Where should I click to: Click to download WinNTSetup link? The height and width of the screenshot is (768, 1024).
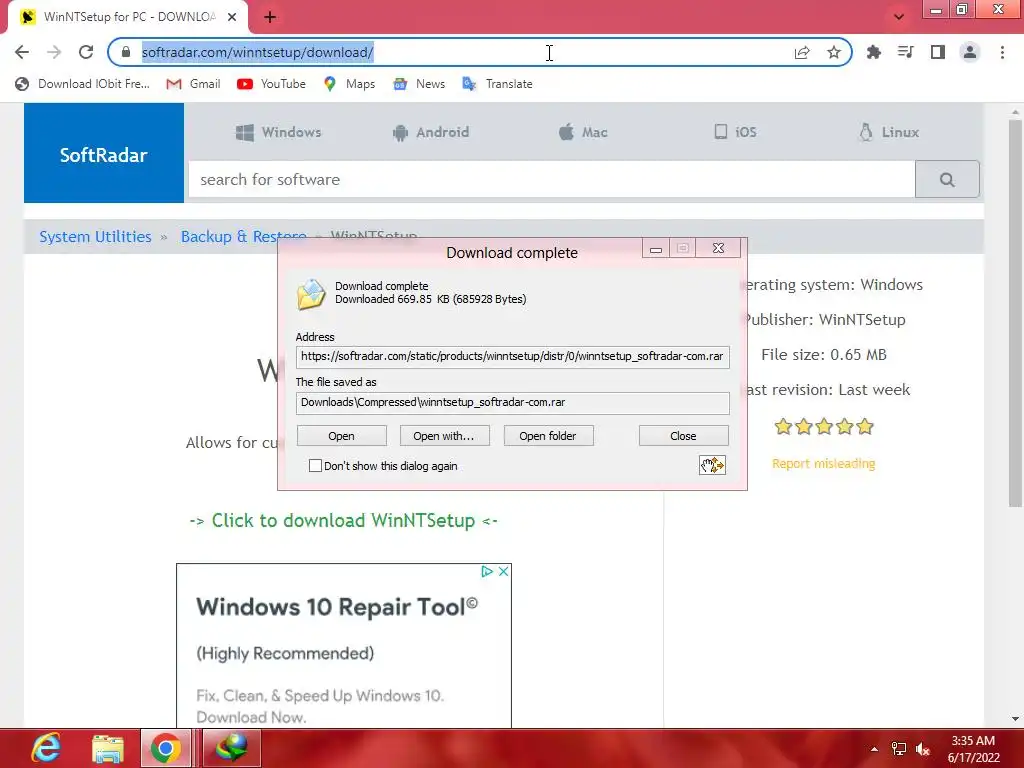coord(344,520)
